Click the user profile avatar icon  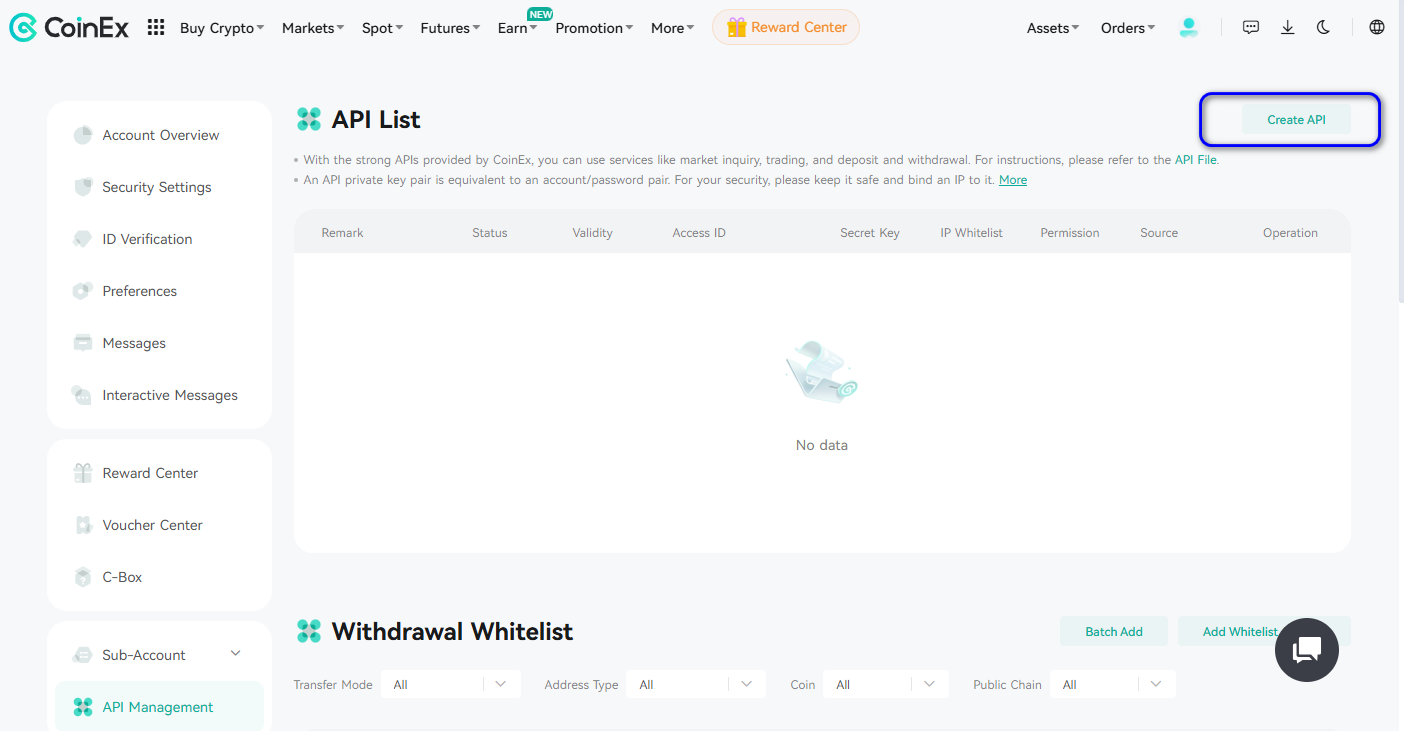click(1188, 28)
